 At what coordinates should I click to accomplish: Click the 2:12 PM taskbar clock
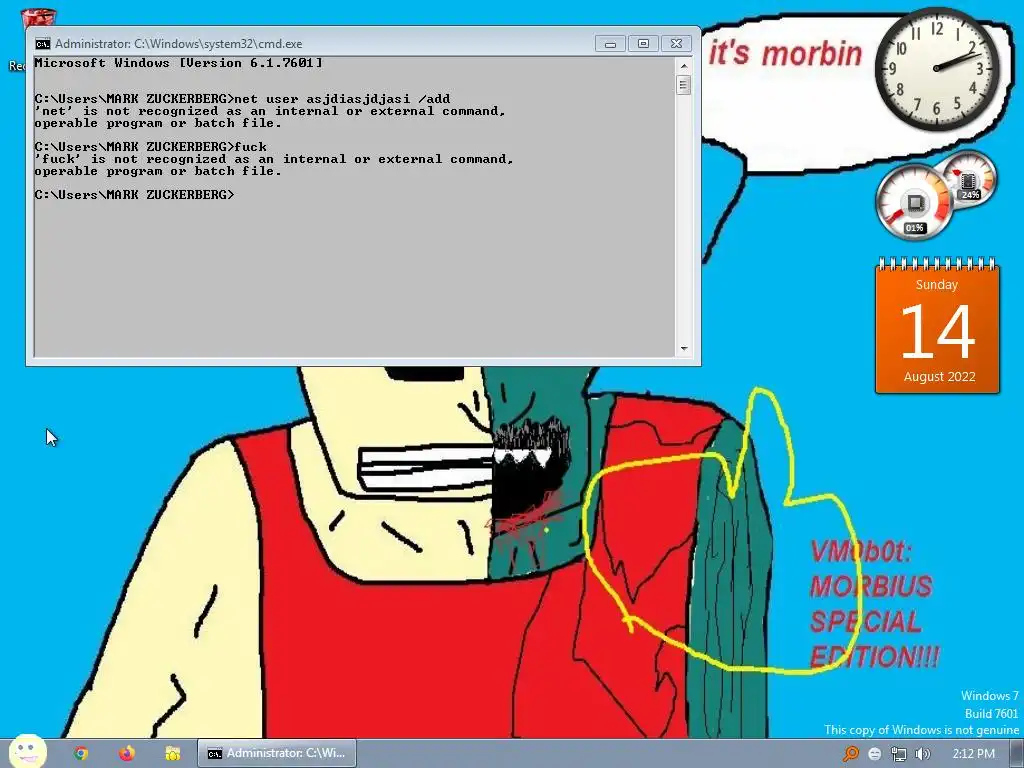[x=973, y=754]
